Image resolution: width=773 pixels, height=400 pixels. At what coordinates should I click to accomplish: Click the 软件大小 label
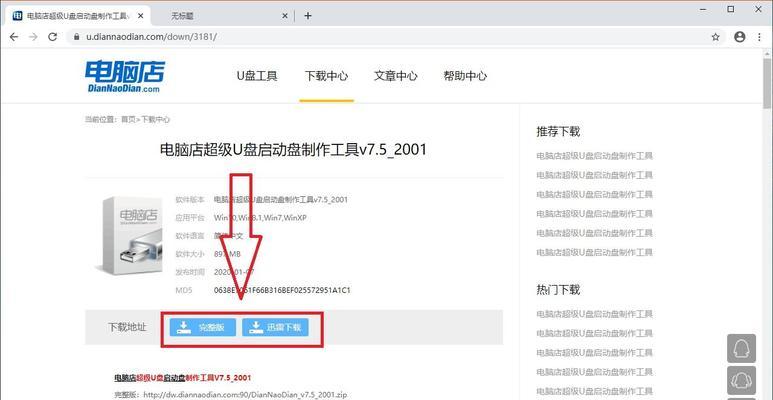(189, 254)
